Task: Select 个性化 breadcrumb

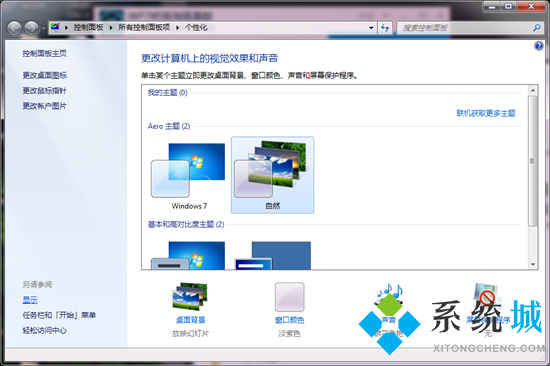Action: click(196, 27)
